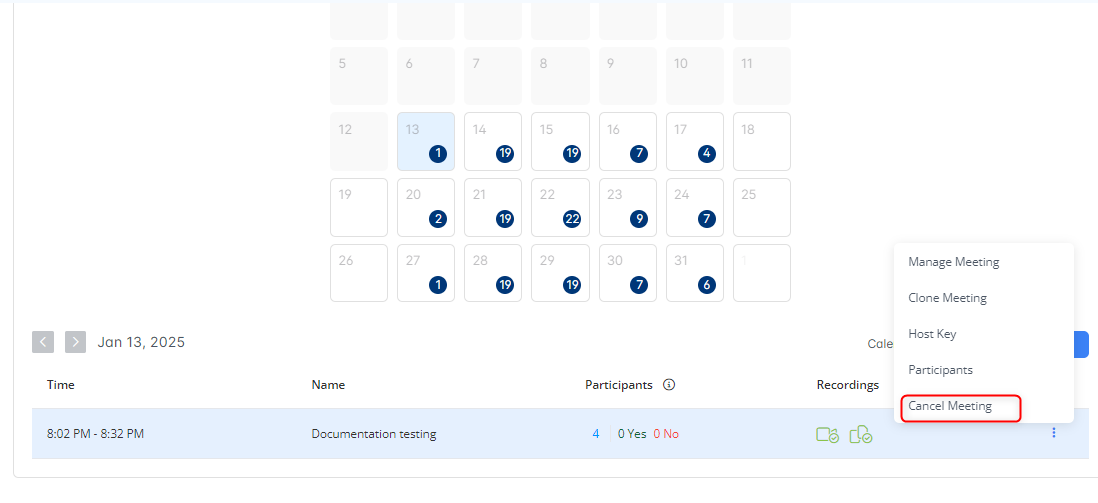Viewport: 1098px width, 503px height.
Task: Open Host Key from the menu
Action: [932, 334]
